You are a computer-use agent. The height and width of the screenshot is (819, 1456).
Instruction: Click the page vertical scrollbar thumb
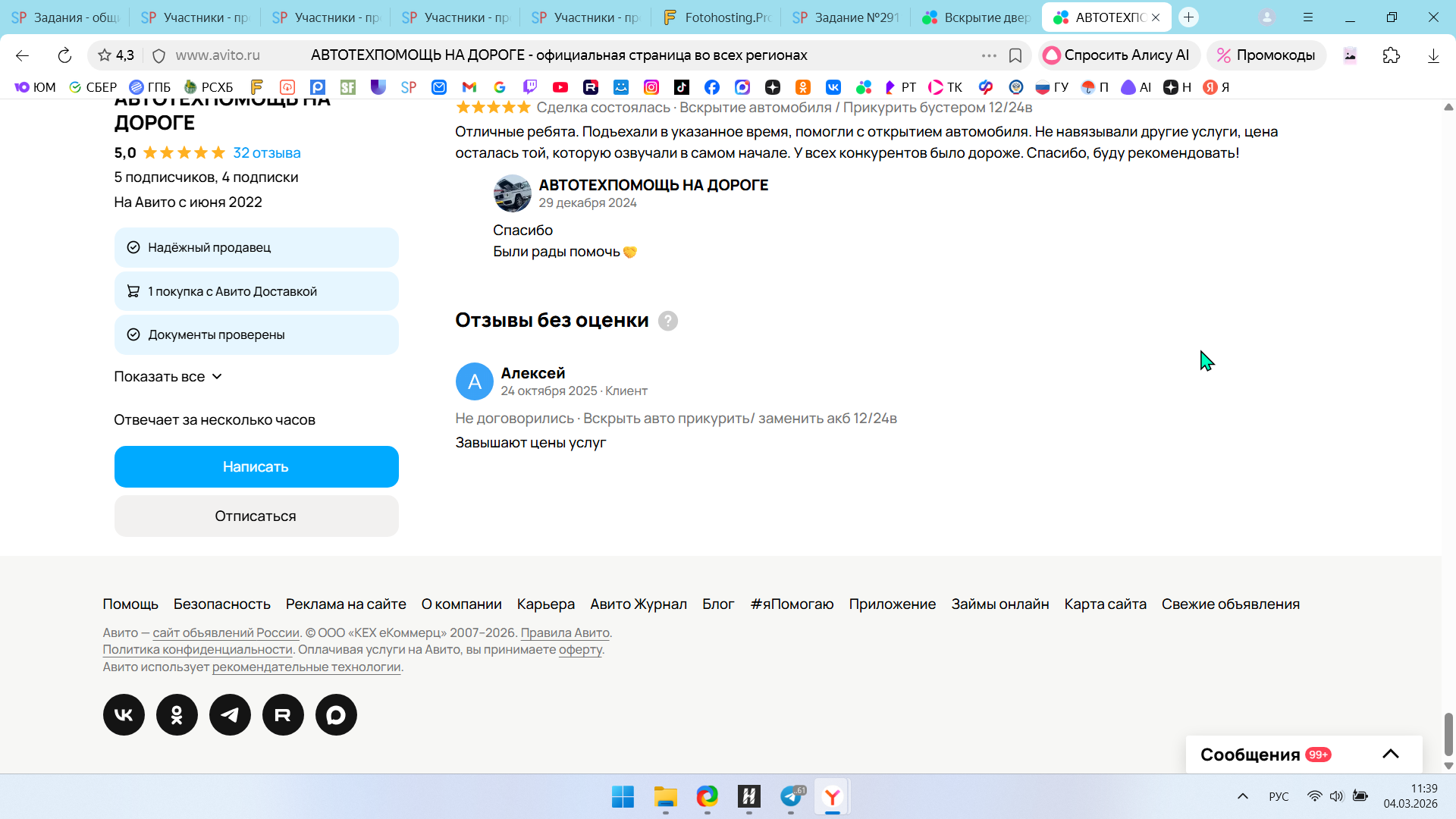pyautogui.click(x=1448, y=733)
